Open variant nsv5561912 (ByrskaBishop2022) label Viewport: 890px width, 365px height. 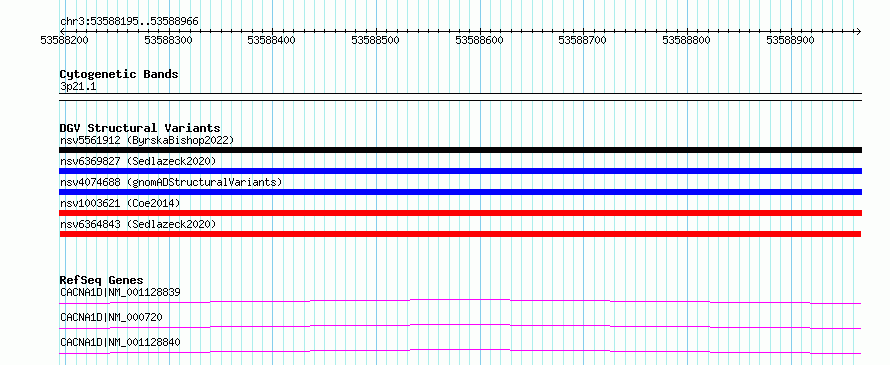[x=147, y=140]
